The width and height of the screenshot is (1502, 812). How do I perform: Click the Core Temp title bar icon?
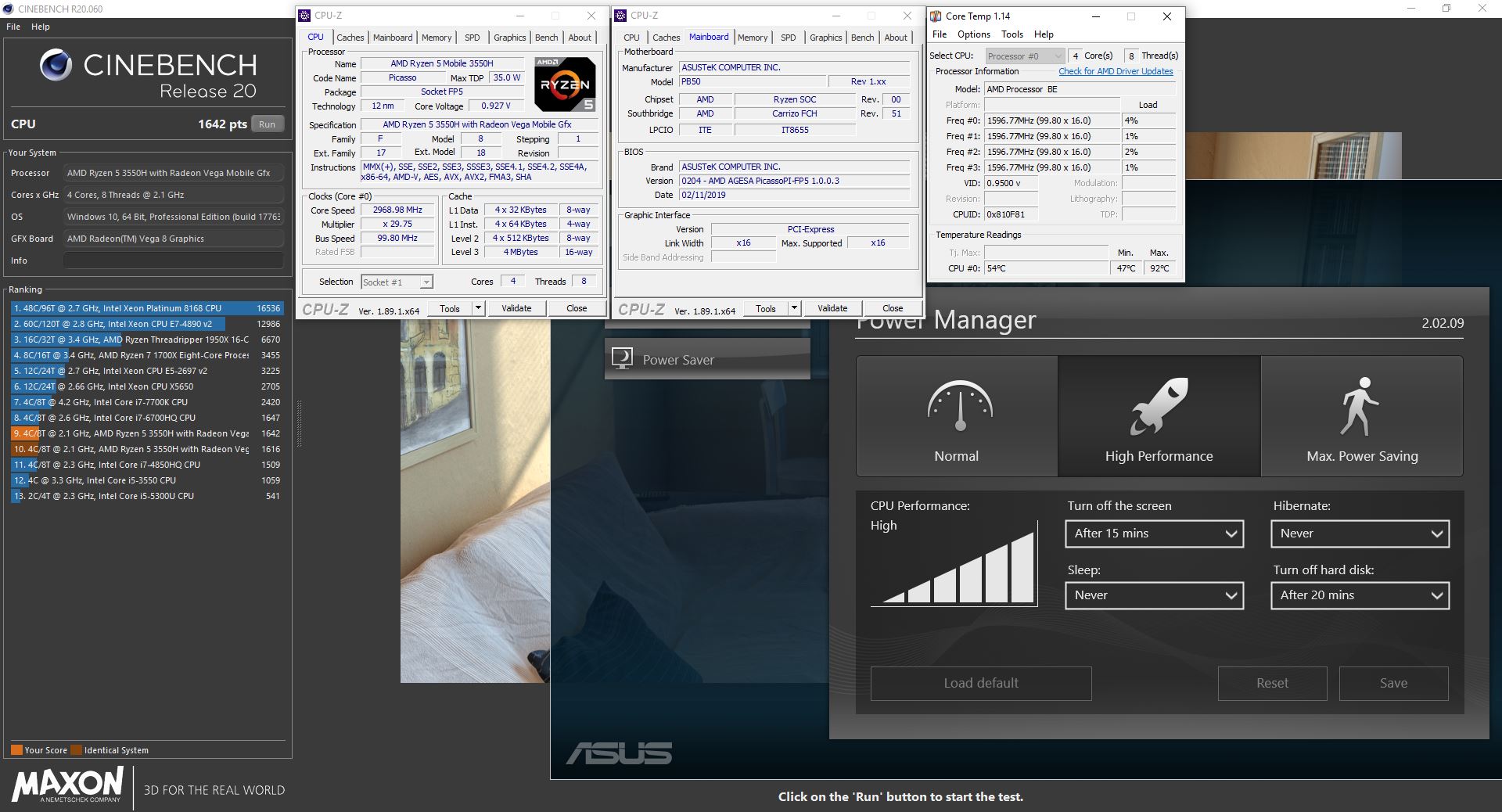tap(936, 16)
